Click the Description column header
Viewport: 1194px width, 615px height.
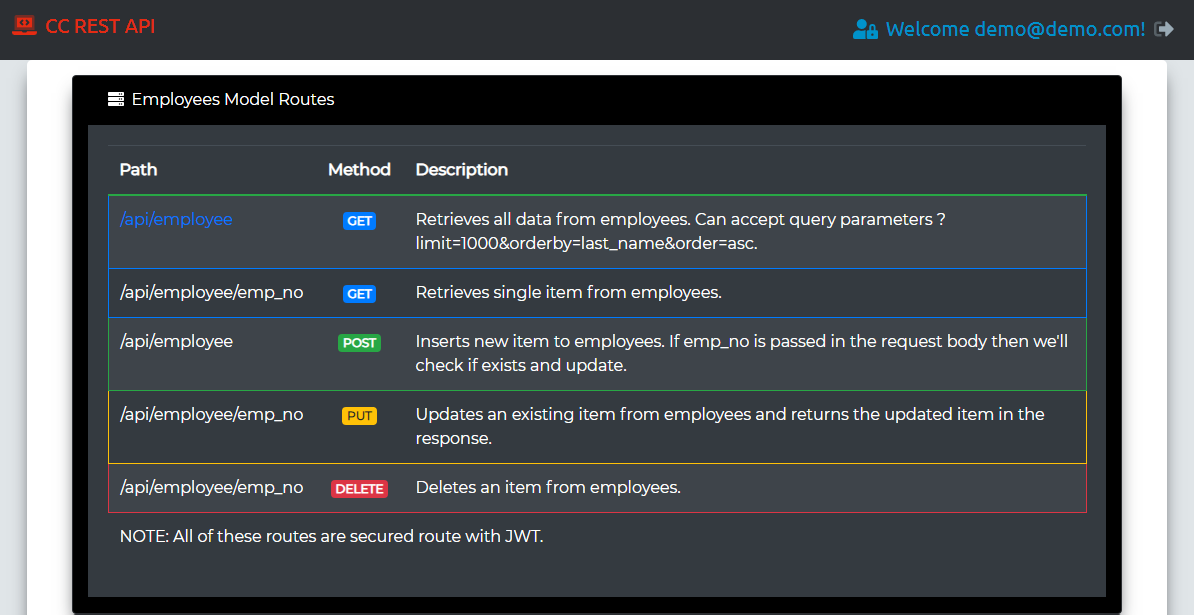point(461,169)
